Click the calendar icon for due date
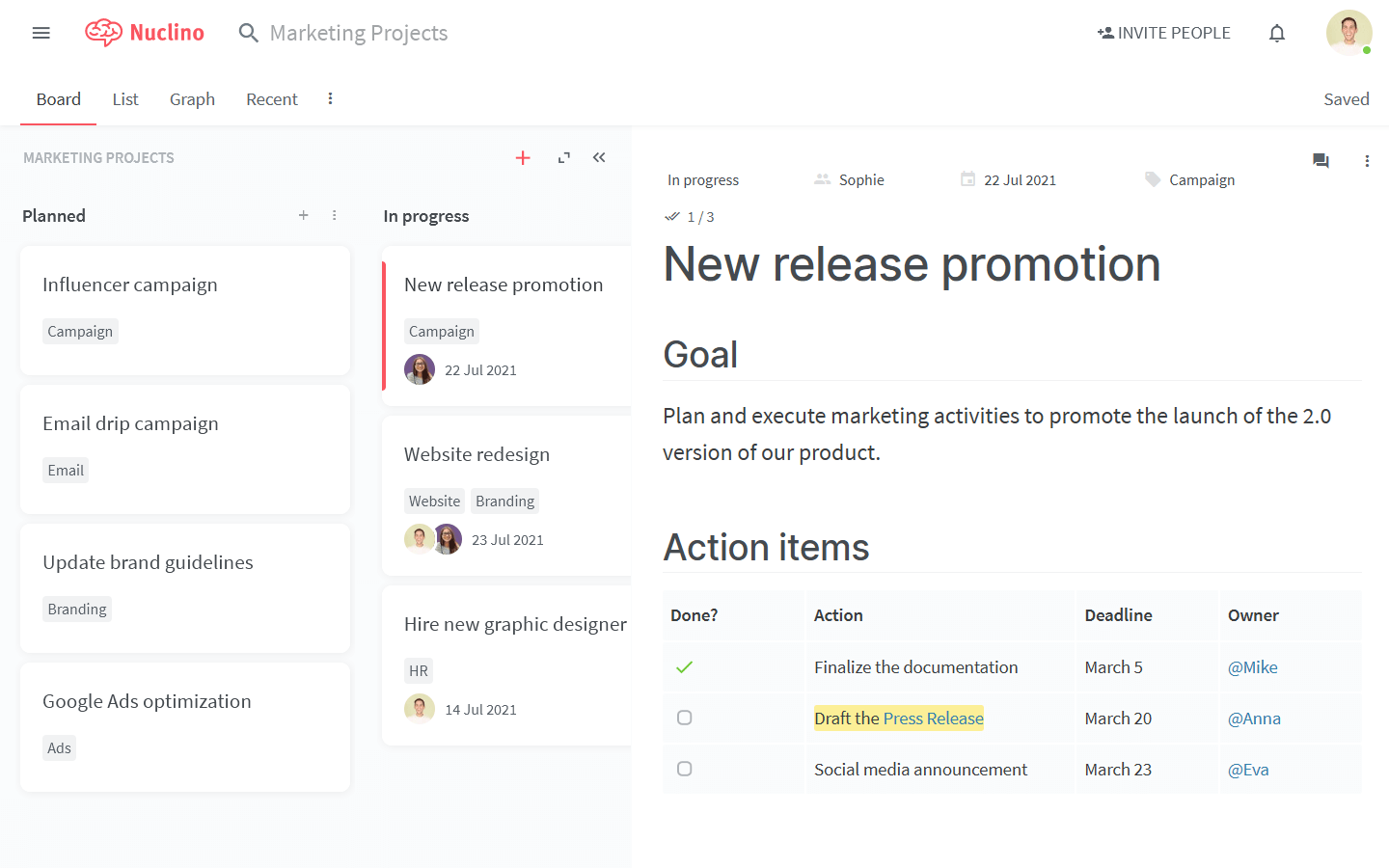Viewport: 1389px width, 868px height. pyautogui.click(x=967, y=178)
